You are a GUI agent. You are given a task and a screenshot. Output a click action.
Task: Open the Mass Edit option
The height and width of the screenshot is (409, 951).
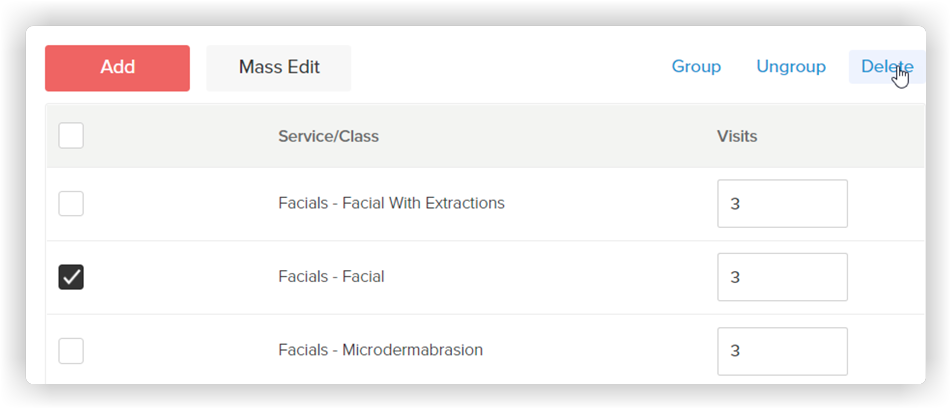click(279, 68)
